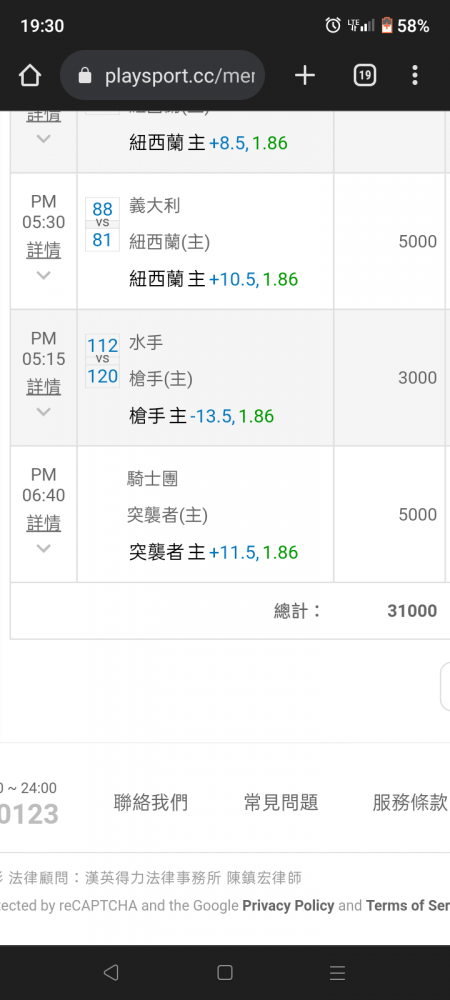Expand the chevron under PM 05:15 row
The height and width of the screenshot is (1000, 450).
43,412
